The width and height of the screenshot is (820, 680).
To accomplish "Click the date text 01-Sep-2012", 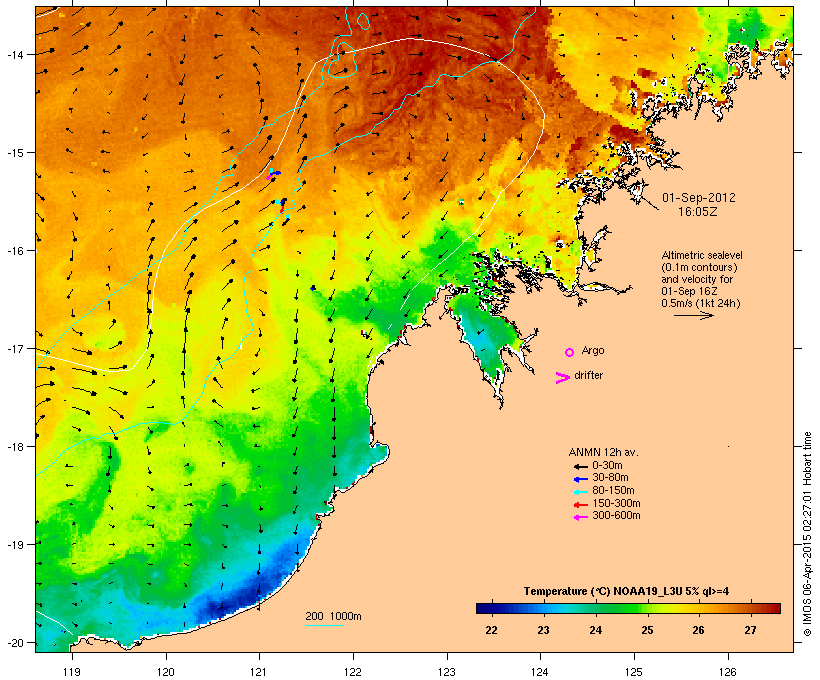I will 699,198.
